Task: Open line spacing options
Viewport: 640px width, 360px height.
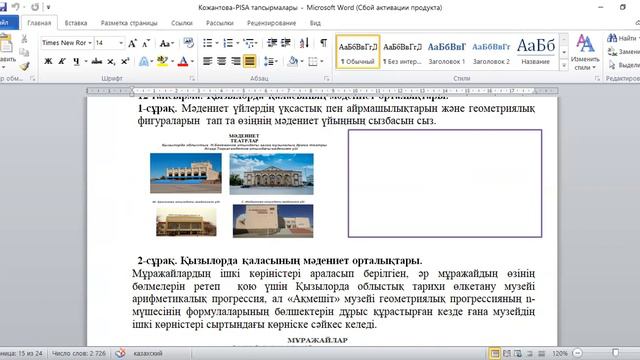Action: coord(268,61)
